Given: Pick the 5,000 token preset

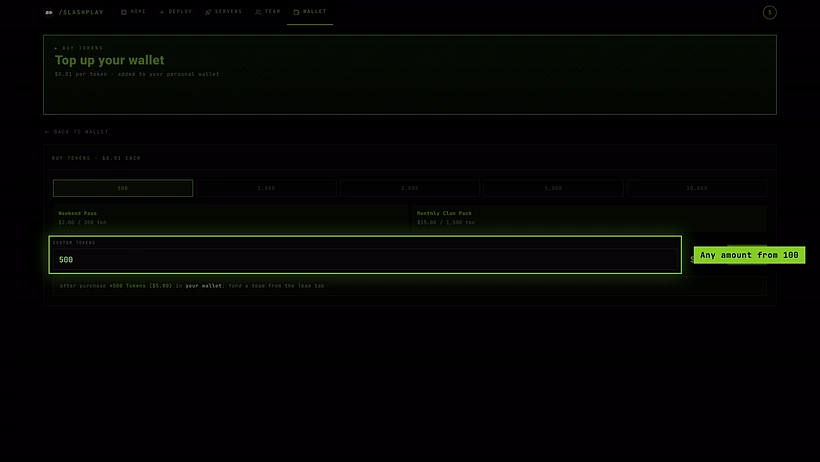Looking at the screenshot, I should [553, 188].
